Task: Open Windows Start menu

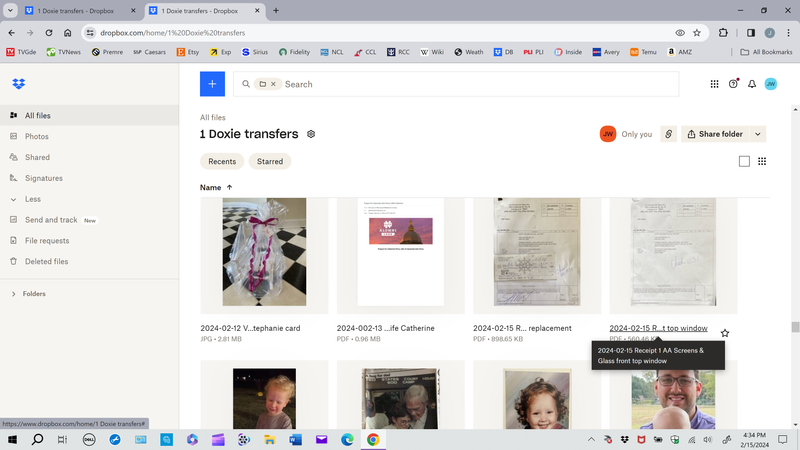Action: [x=12, y=439]
